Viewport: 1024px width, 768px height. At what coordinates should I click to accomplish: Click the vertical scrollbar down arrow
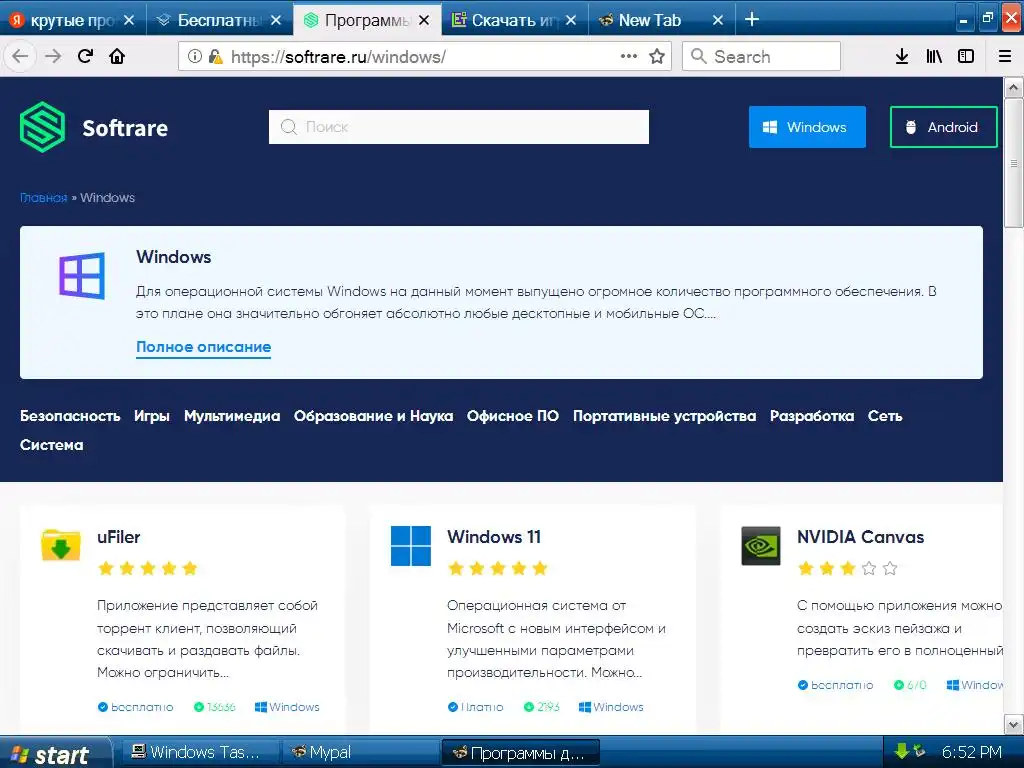point(1013,724)
